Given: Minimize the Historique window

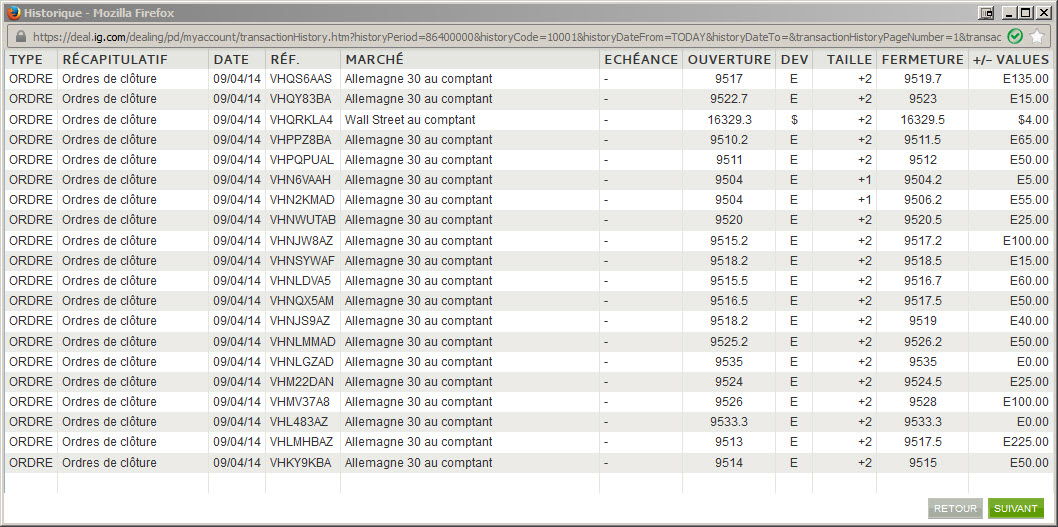Looking at the screenshot, I should pos(1009,13).
